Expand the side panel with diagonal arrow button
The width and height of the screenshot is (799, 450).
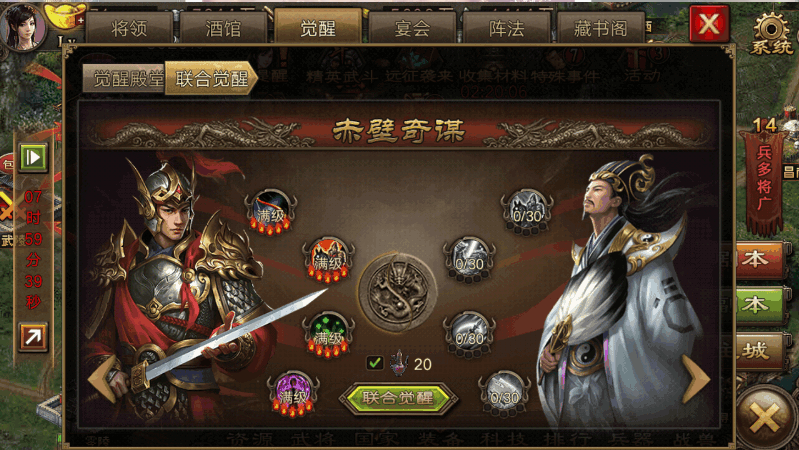coord(33,337)
